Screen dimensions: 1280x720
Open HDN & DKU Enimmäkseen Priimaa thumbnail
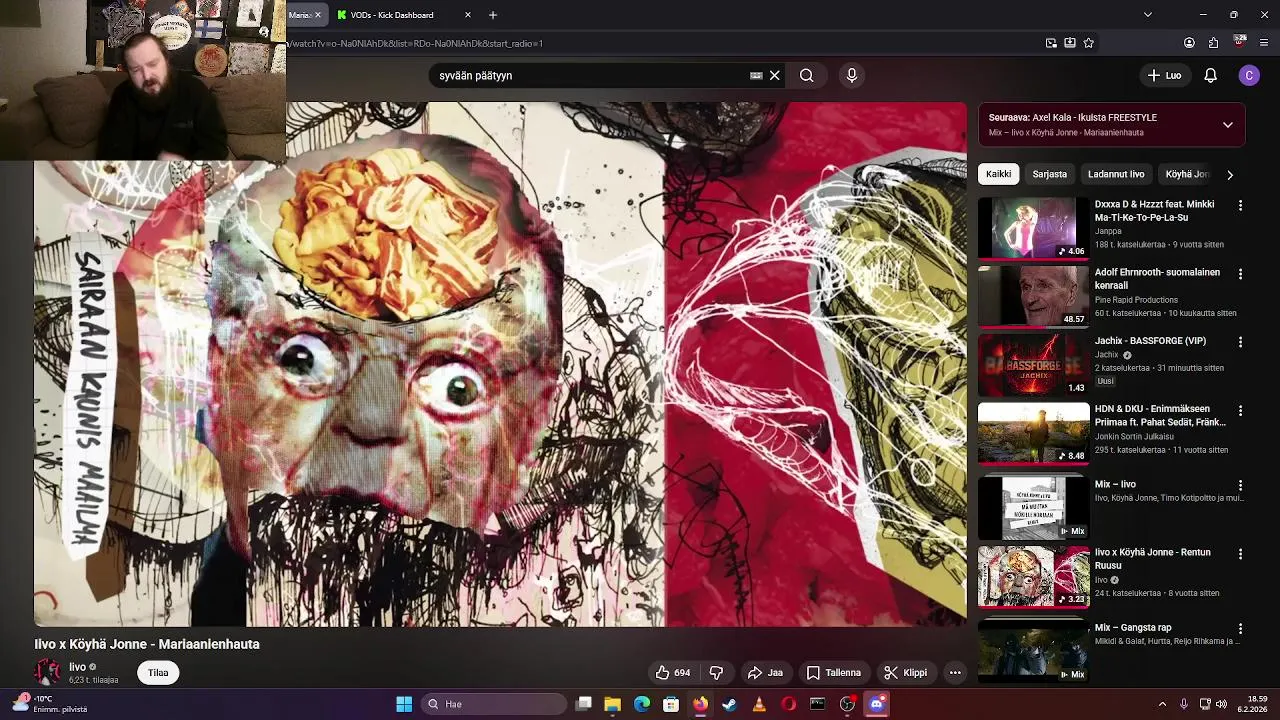point(1034,433)
